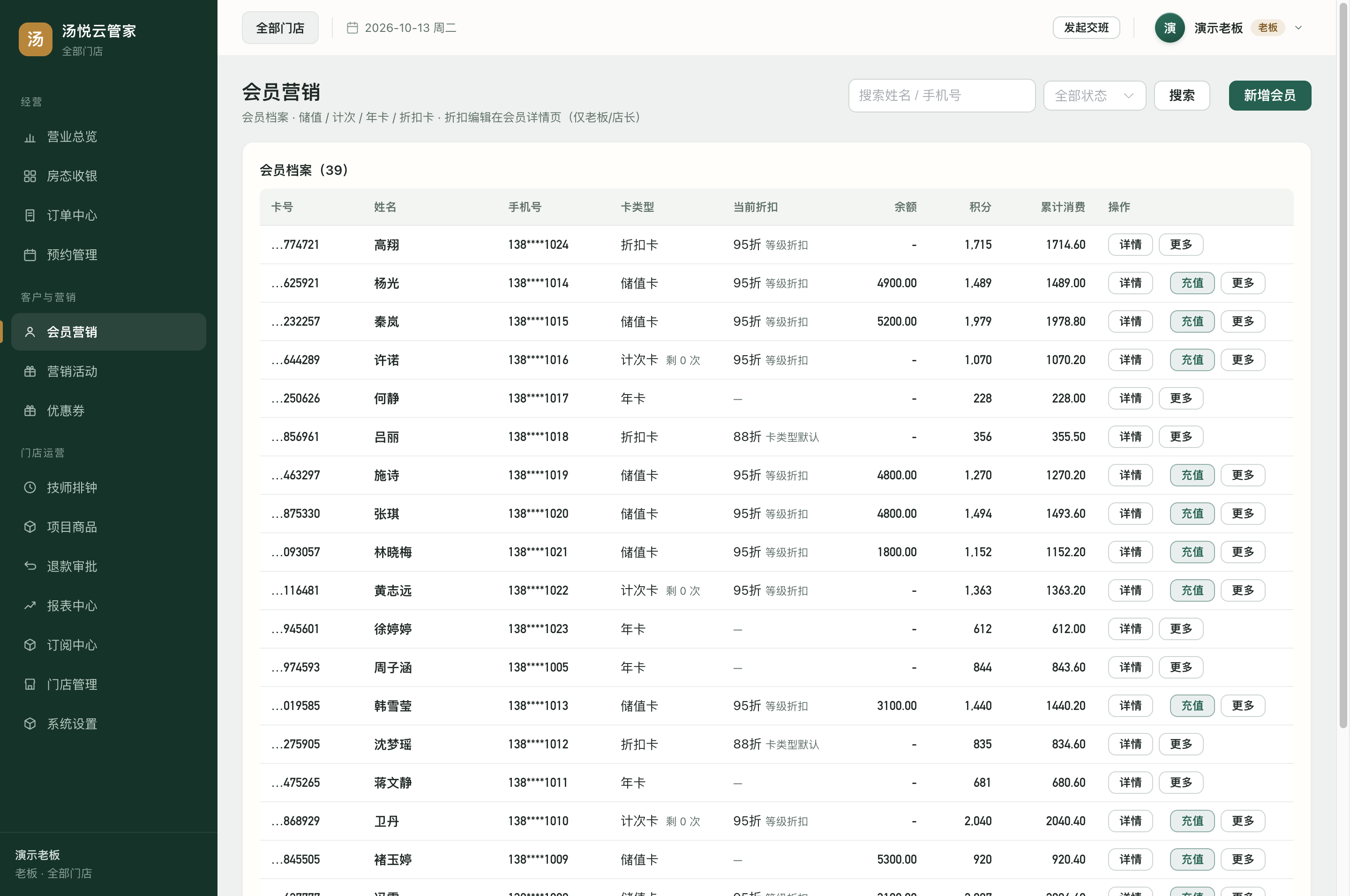
Task: Click the 发起交班 button
Action: click(x=1086, y=28)
